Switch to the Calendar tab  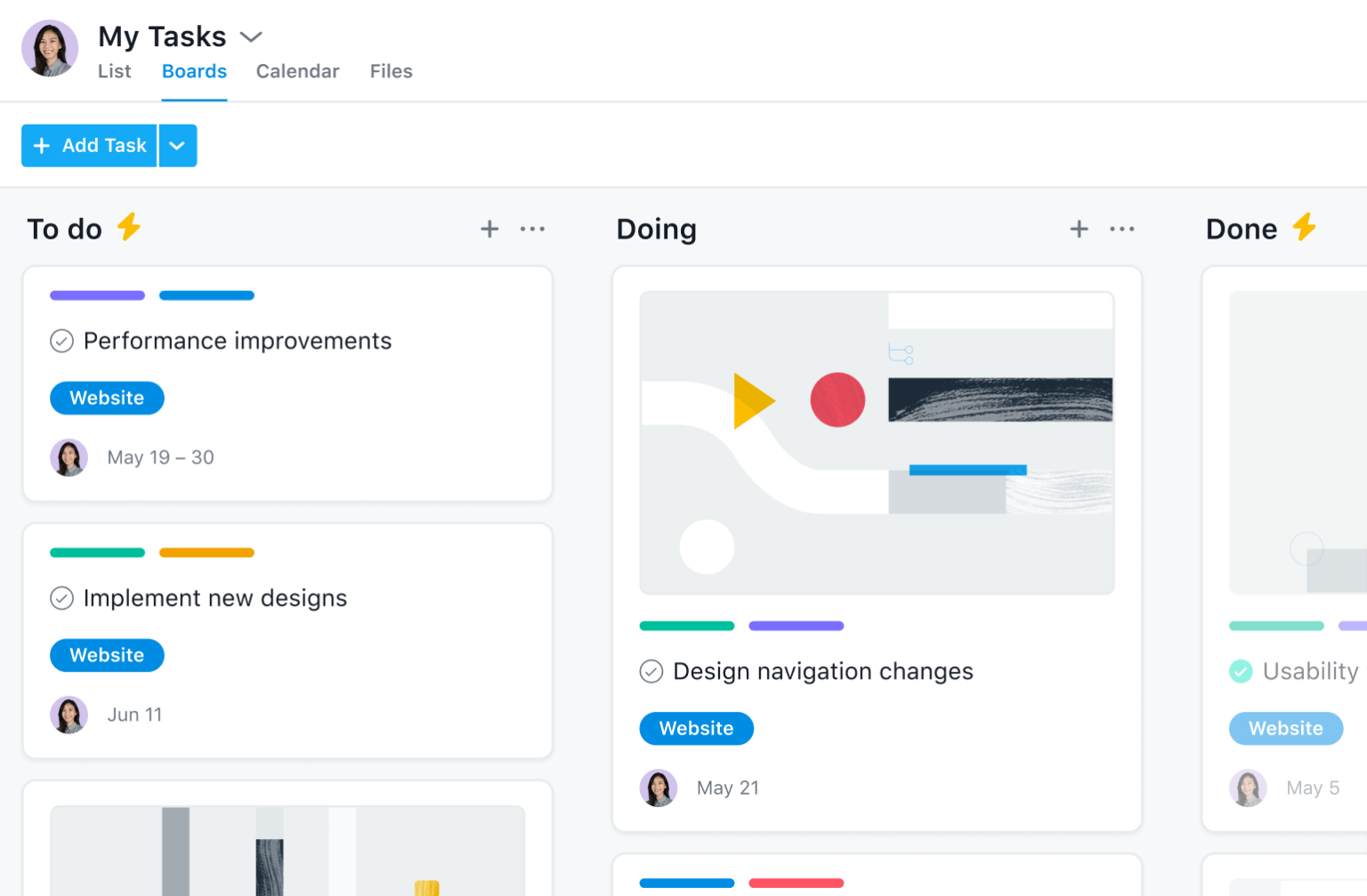[x=297, y=71]
